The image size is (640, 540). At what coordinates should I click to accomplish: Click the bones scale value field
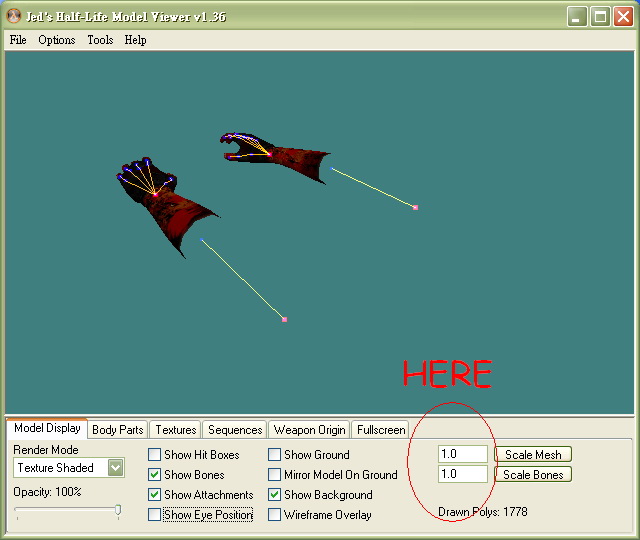coord(463,474)
